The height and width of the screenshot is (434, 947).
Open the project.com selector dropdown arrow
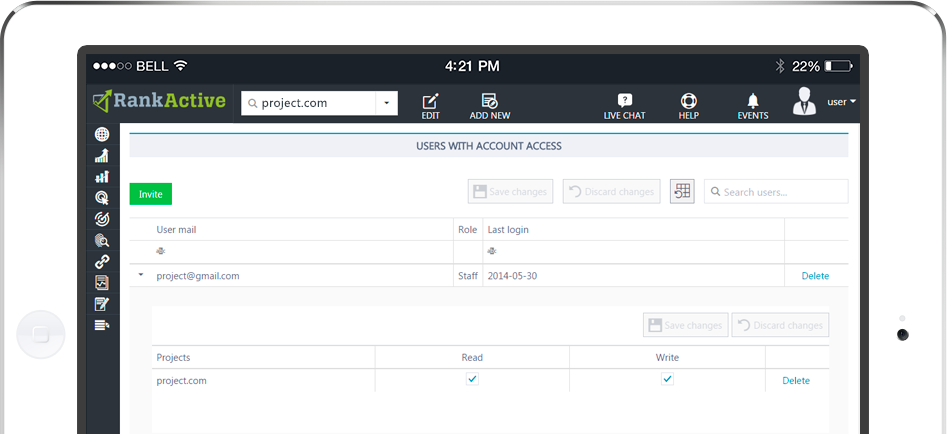(387, 103)
